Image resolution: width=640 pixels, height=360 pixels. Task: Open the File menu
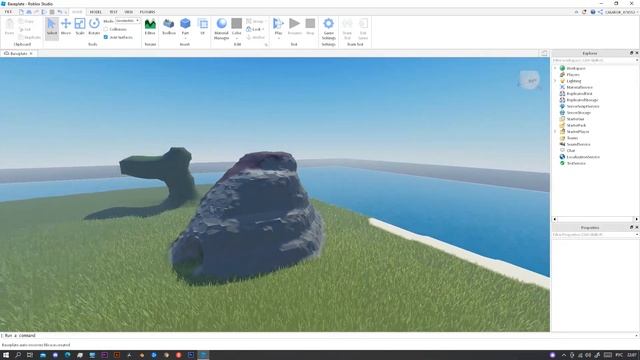pyautogui.click(x=8, y=12)
